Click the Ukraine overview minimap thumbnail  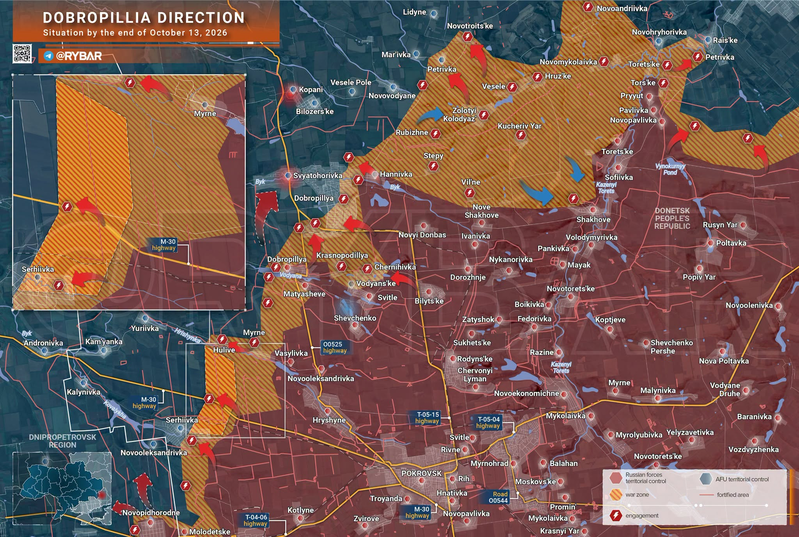coord(62,488)
